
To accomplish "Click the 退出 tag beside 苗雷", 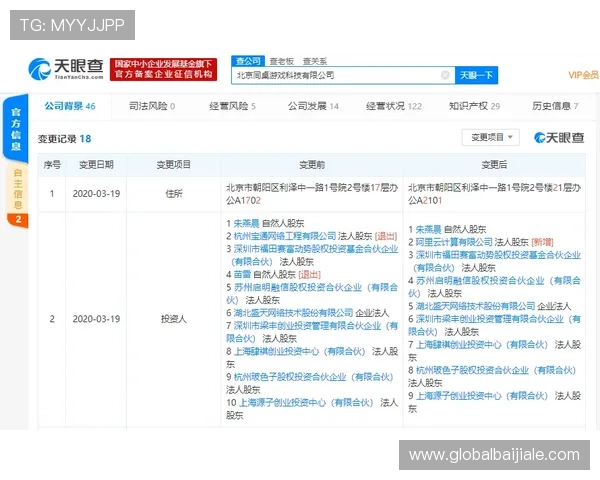I will click(309, 274).
